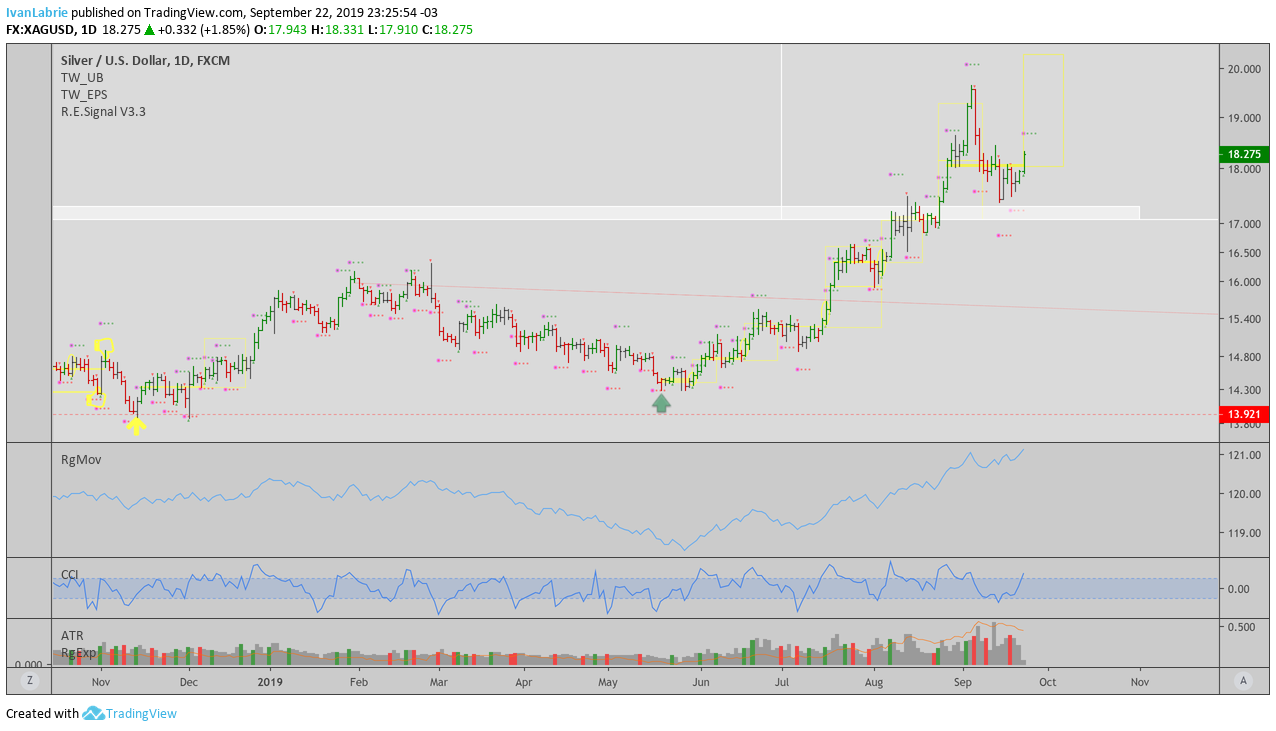Click the TradingView cloud logo icon
Image resolution: width=1276 pixels, height=731 pixels.
click(93, 714)
